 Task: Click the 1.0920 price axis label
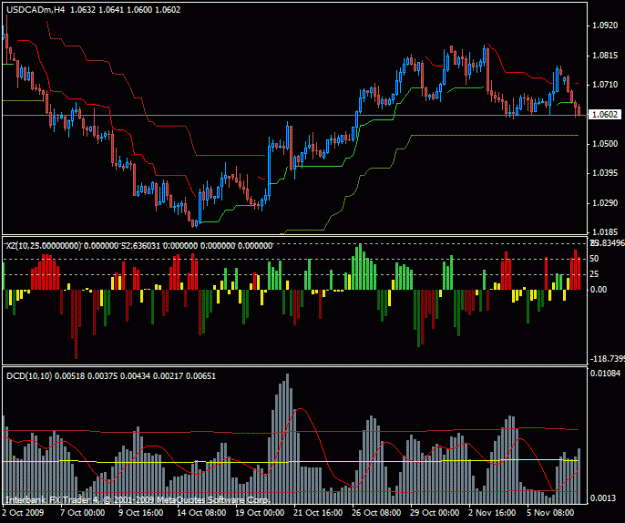[605, 26]
